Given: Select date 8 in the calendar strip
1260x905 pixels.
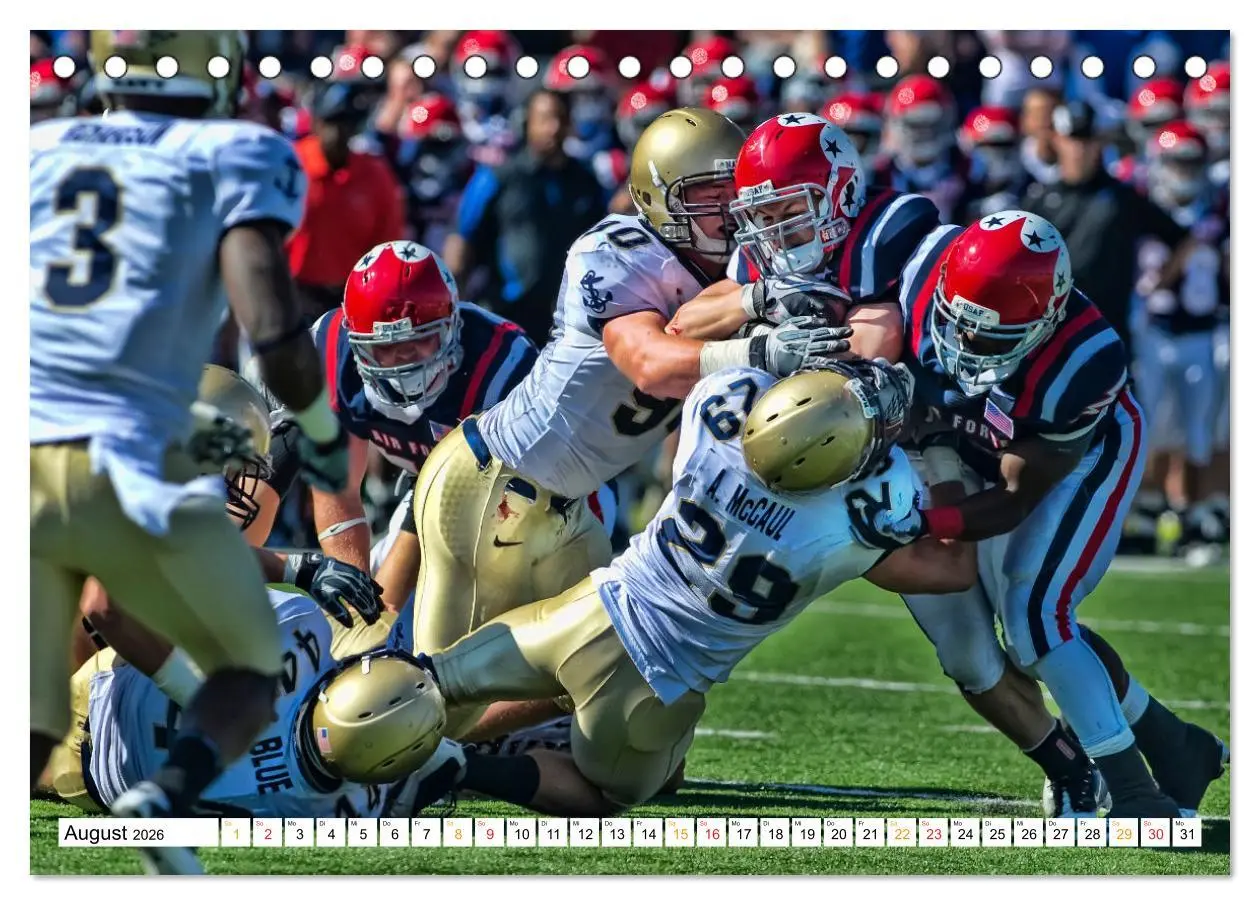Looking at the screenshot, I should point(457,833).
